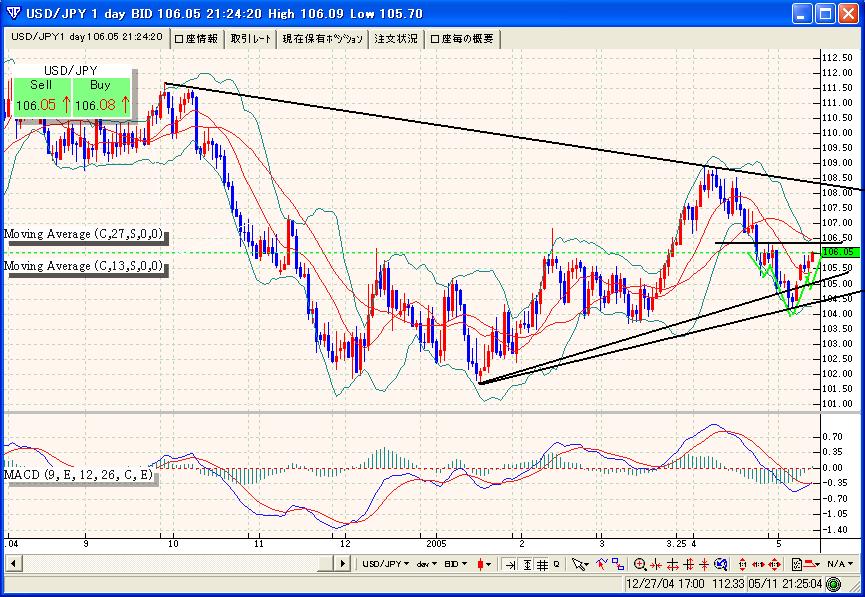Open the 取引レート tab
The height and width of the screenshot is (597, 865).
251,39
